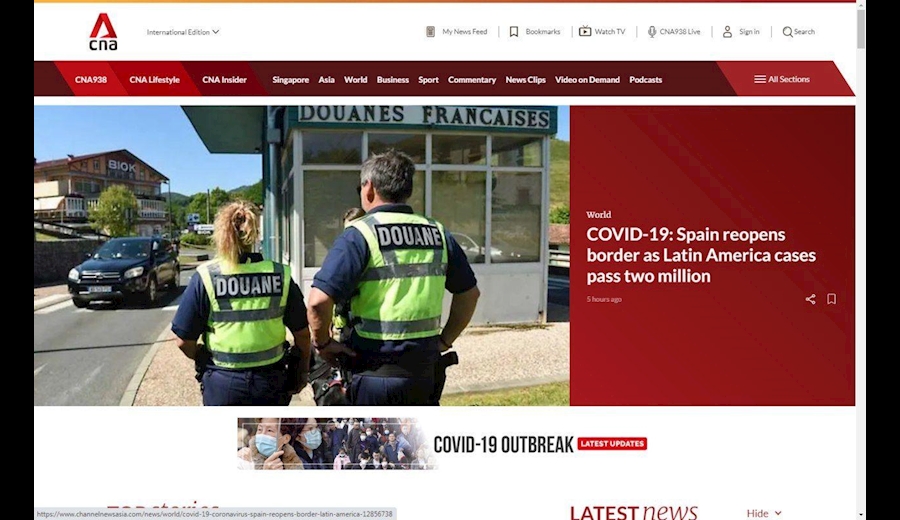The image size is (900, 520).
Task: Open the CNA Insider tab
Action: [224, 80]
